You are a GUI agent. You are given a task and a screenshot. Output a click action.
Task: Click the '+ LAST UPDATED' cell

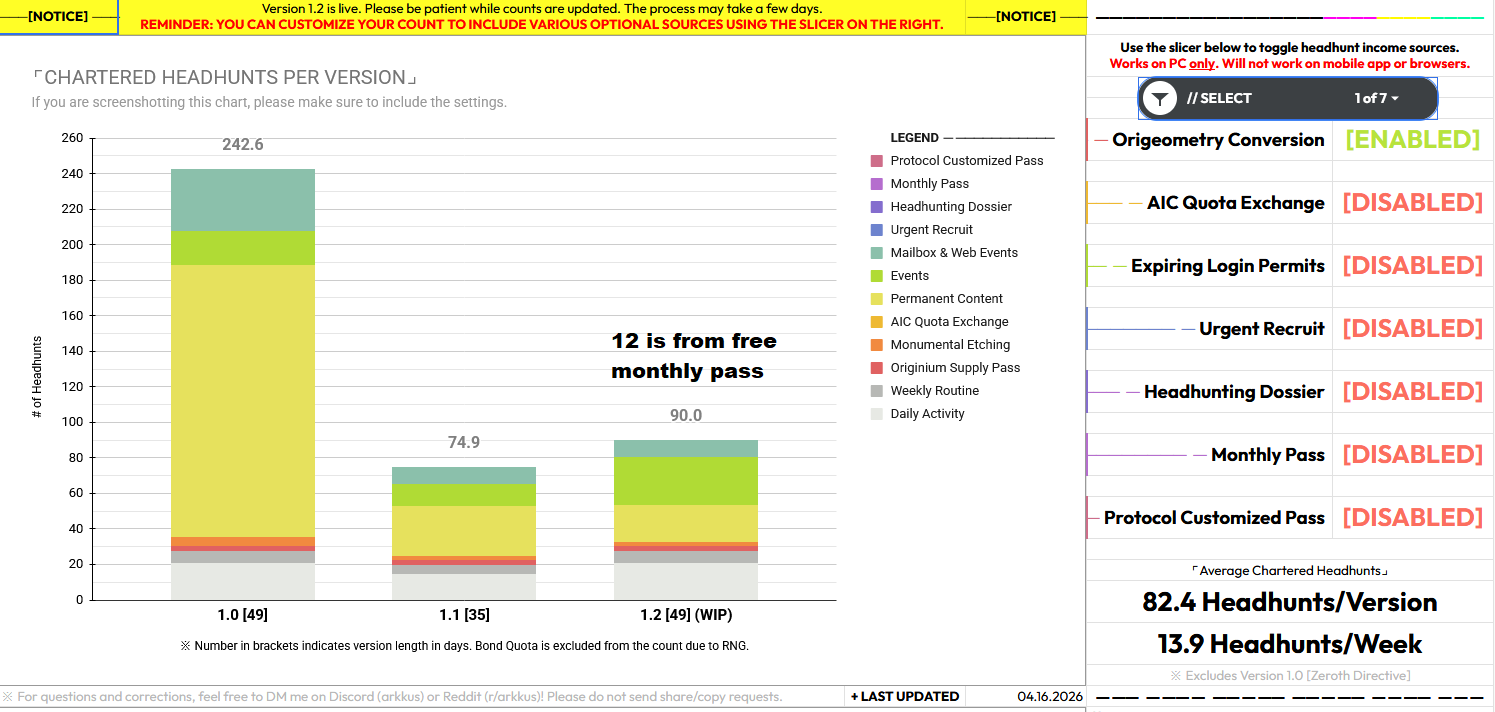(x=905, y=697)
